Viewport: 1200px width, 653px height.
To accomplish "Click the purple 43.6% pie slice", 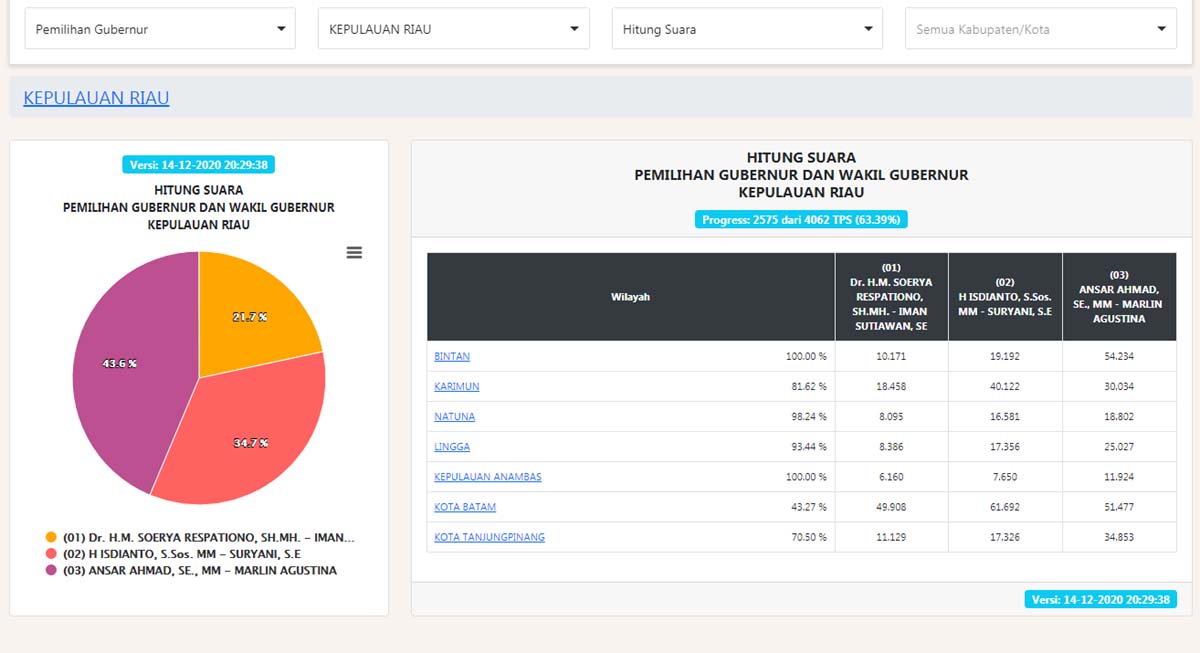I will [125, 370].
